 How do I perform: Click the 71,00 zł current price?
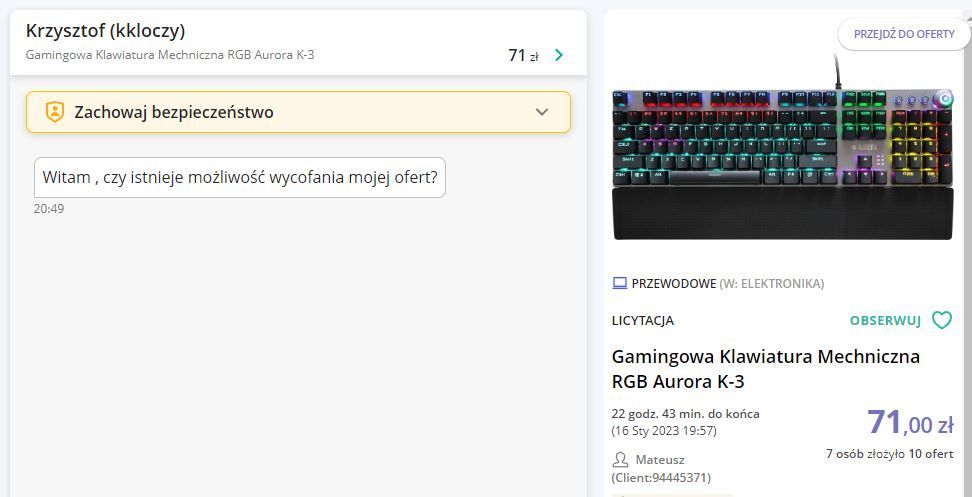(910, 423)
